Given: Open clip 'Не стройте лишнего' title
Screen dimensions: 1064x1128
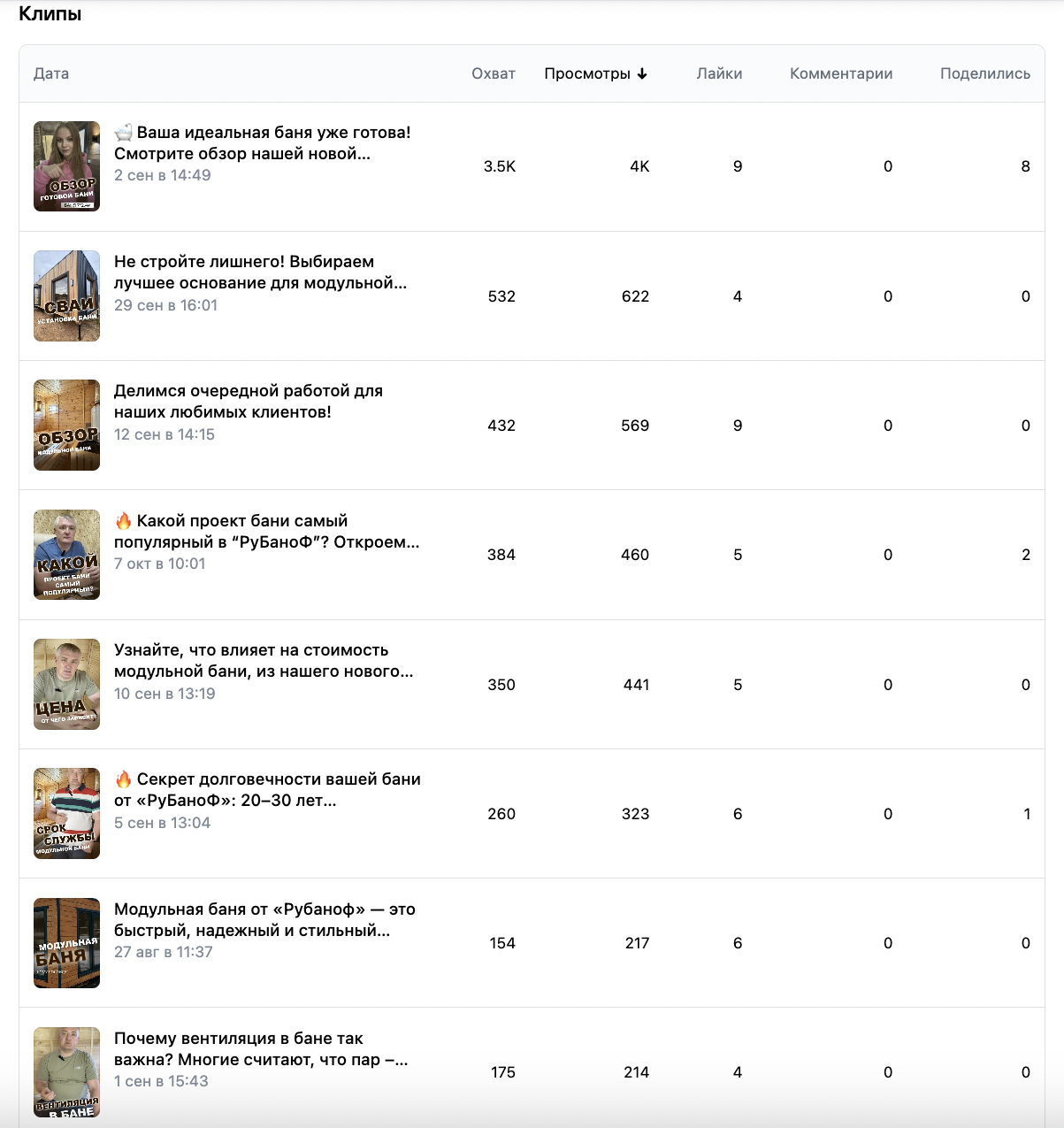Looking at the screenshot, I should tap(260, 272).
